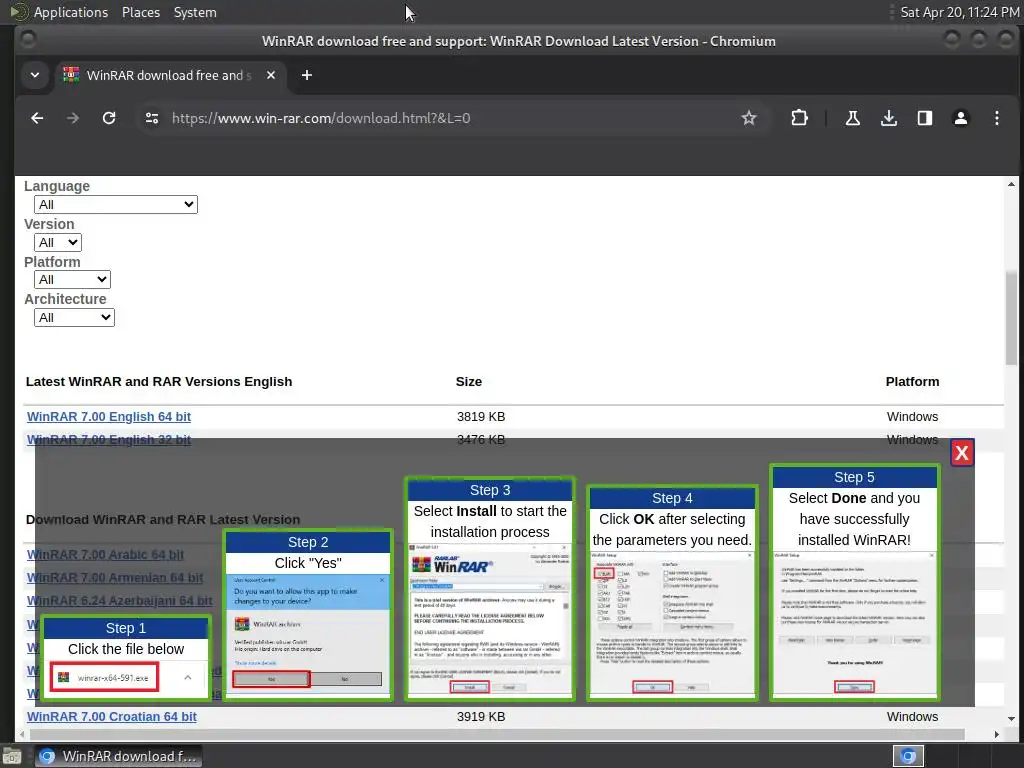Download WinRAR 7.00 Croatian 64 bit

pyautogui.click(x=112, y=716)
